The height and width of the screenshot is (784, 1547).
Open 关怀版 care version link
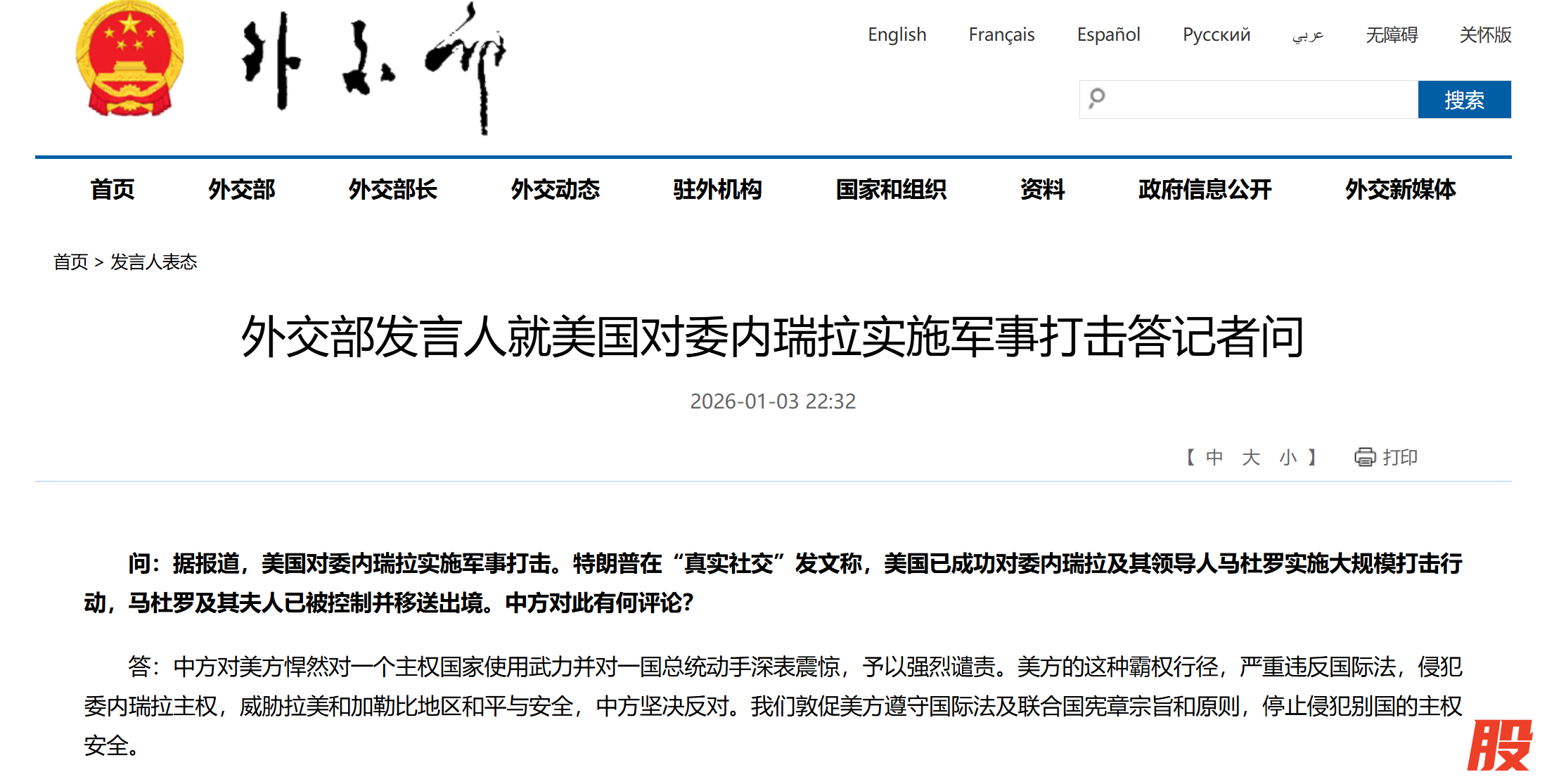(1485, 34)
